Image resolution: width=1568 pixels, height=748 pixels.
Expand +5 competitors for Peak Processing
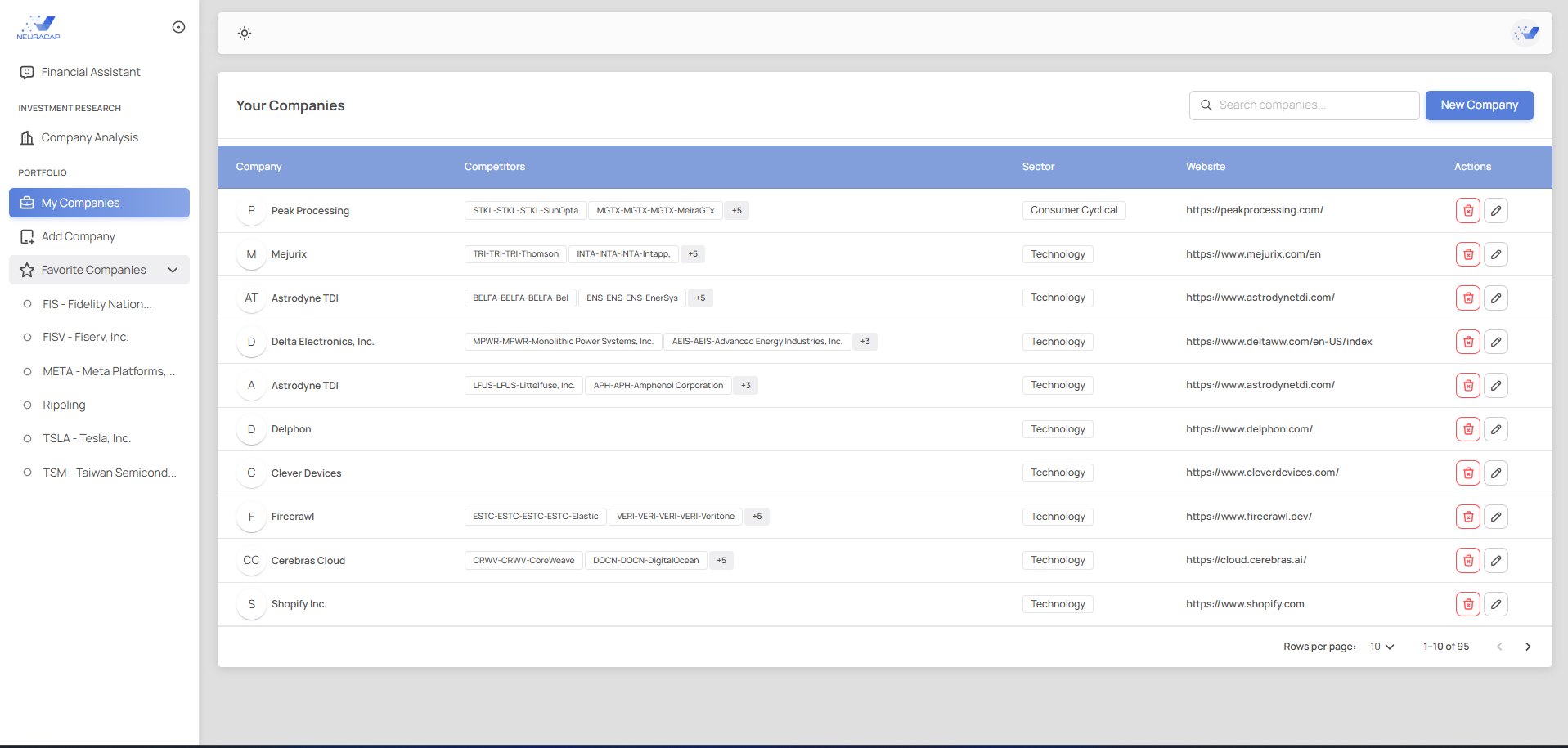737,210
